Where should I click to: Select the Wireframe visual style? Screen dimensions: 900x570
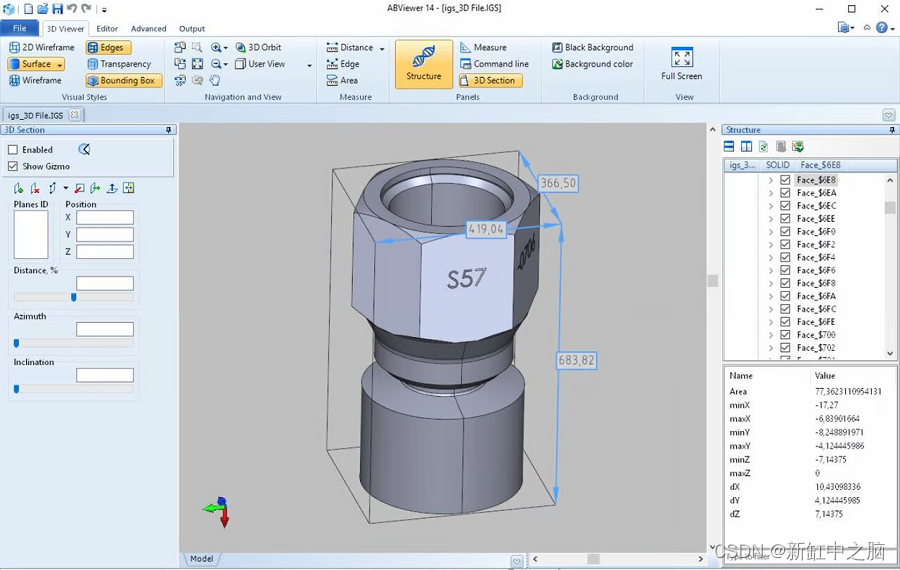pos(36,80)
